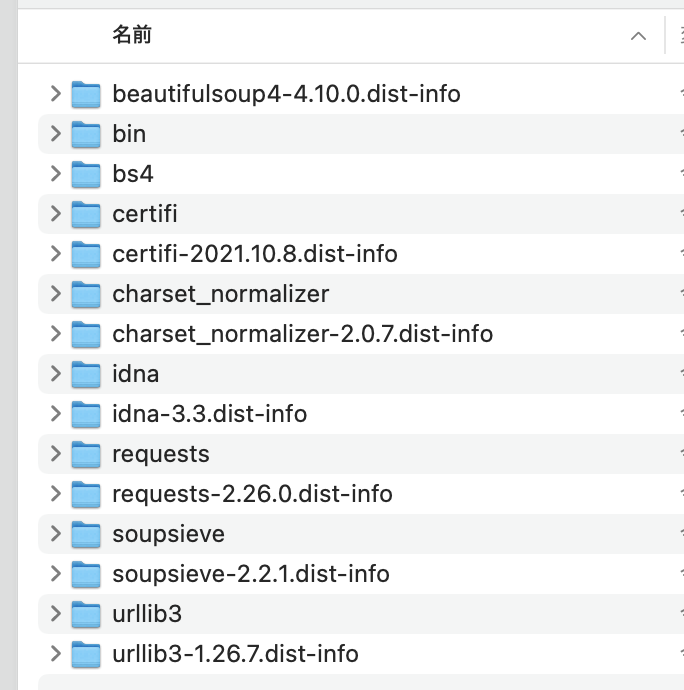
Task: Click the bs4 folder icon
Action: point(86,174)
